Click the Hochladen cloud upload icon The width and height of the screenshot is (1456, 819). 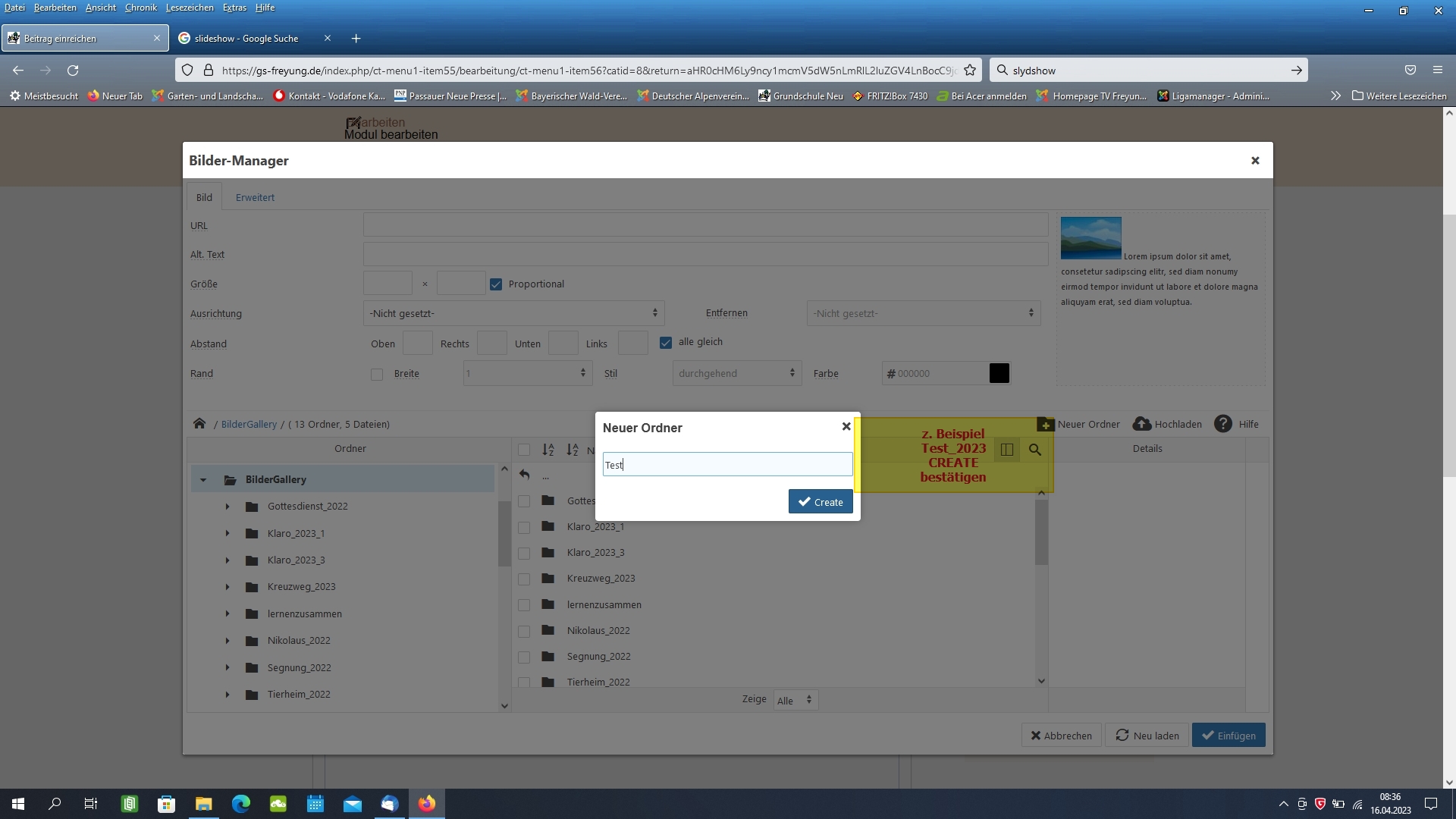tap(1142, 424)
